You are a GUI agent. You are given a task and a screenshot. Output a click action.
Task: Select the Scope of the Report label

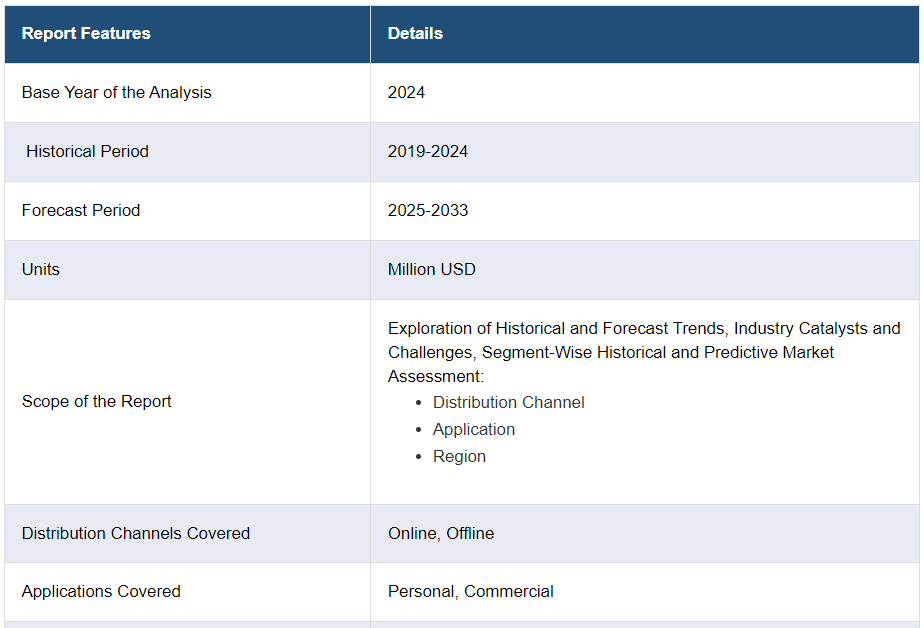[x=97, y=401]
